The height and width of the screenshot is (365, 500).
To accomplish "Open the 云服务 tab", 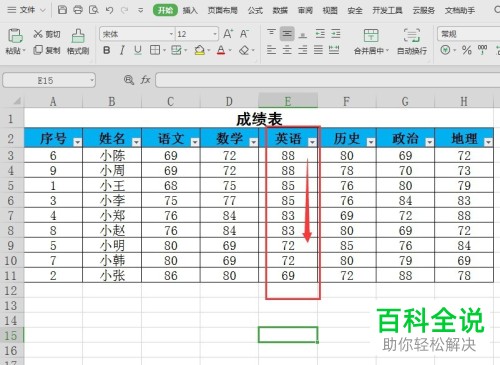I will pyautogui.click(x=424, y=10).
